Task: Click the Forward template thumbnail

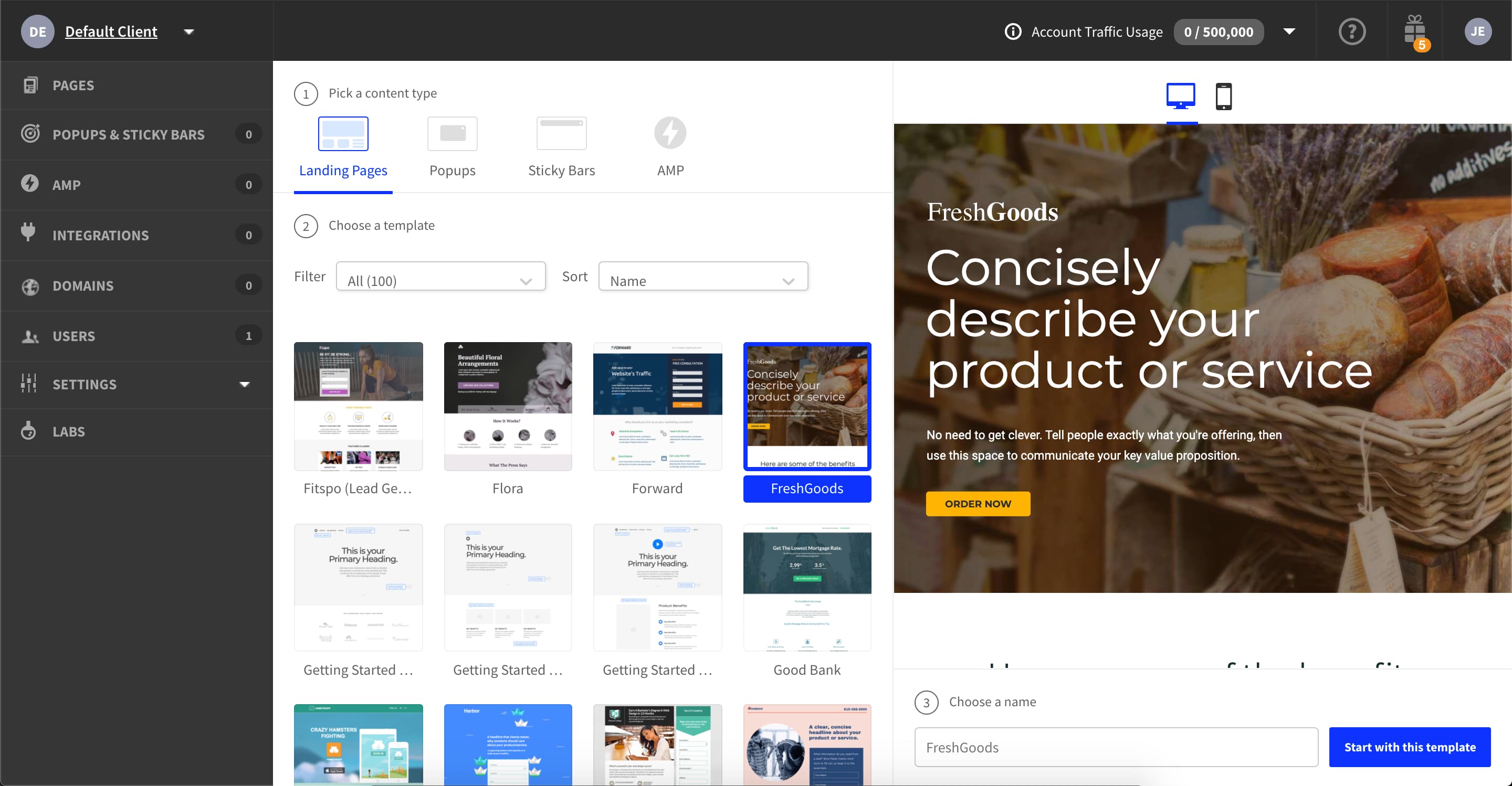Action: click(x=657, y=406)
